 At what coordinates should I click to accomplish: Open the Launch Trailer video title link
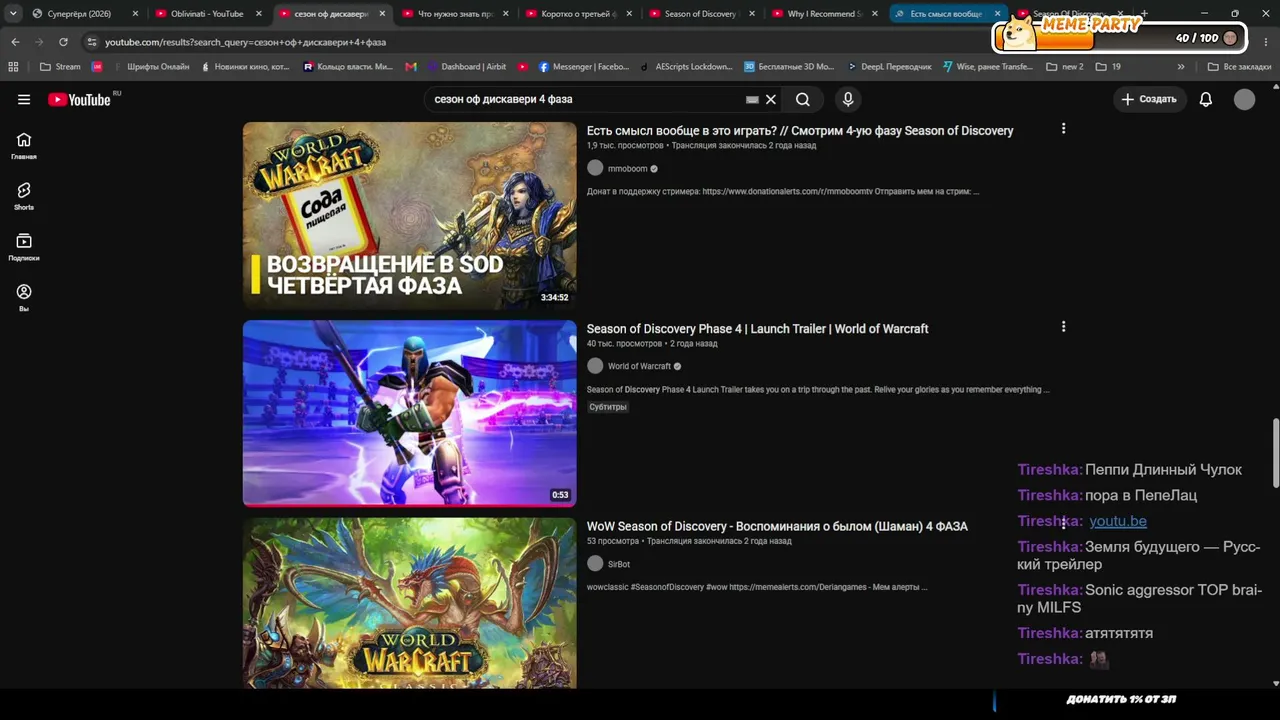pos(757,329)
